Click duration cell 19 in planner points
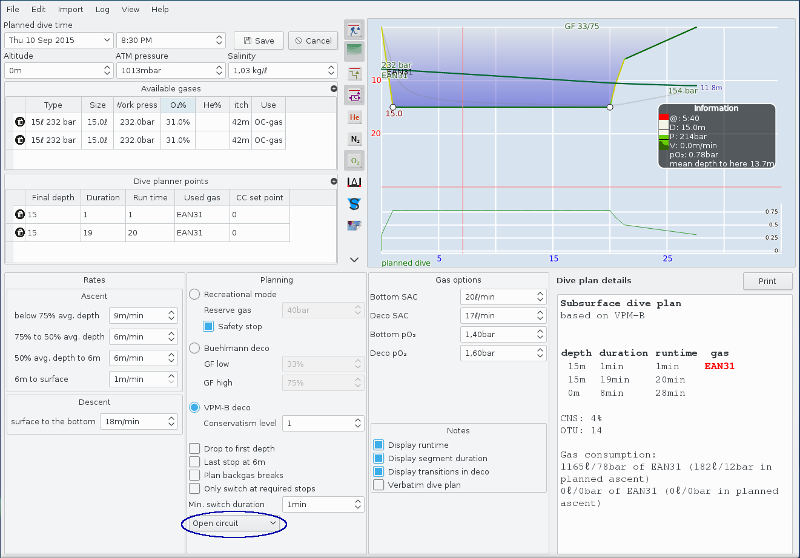 tap(103, 233)
